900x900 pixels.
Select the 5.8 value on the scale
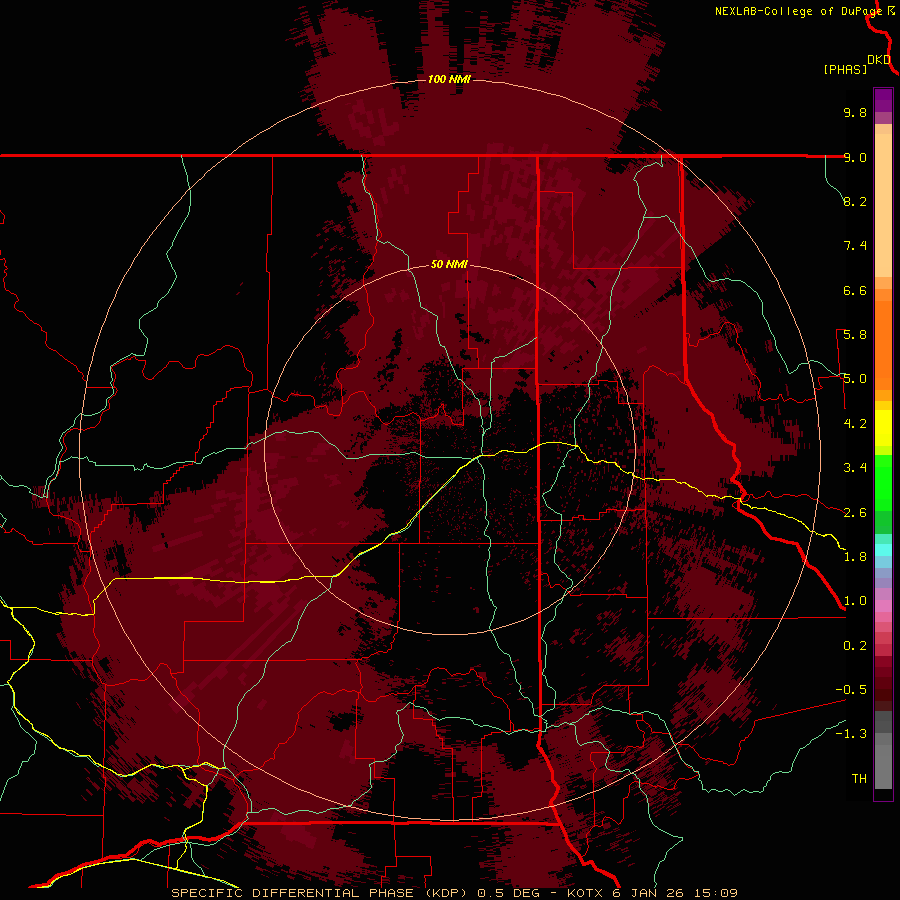pyautogui.click(x=855, y=335)
